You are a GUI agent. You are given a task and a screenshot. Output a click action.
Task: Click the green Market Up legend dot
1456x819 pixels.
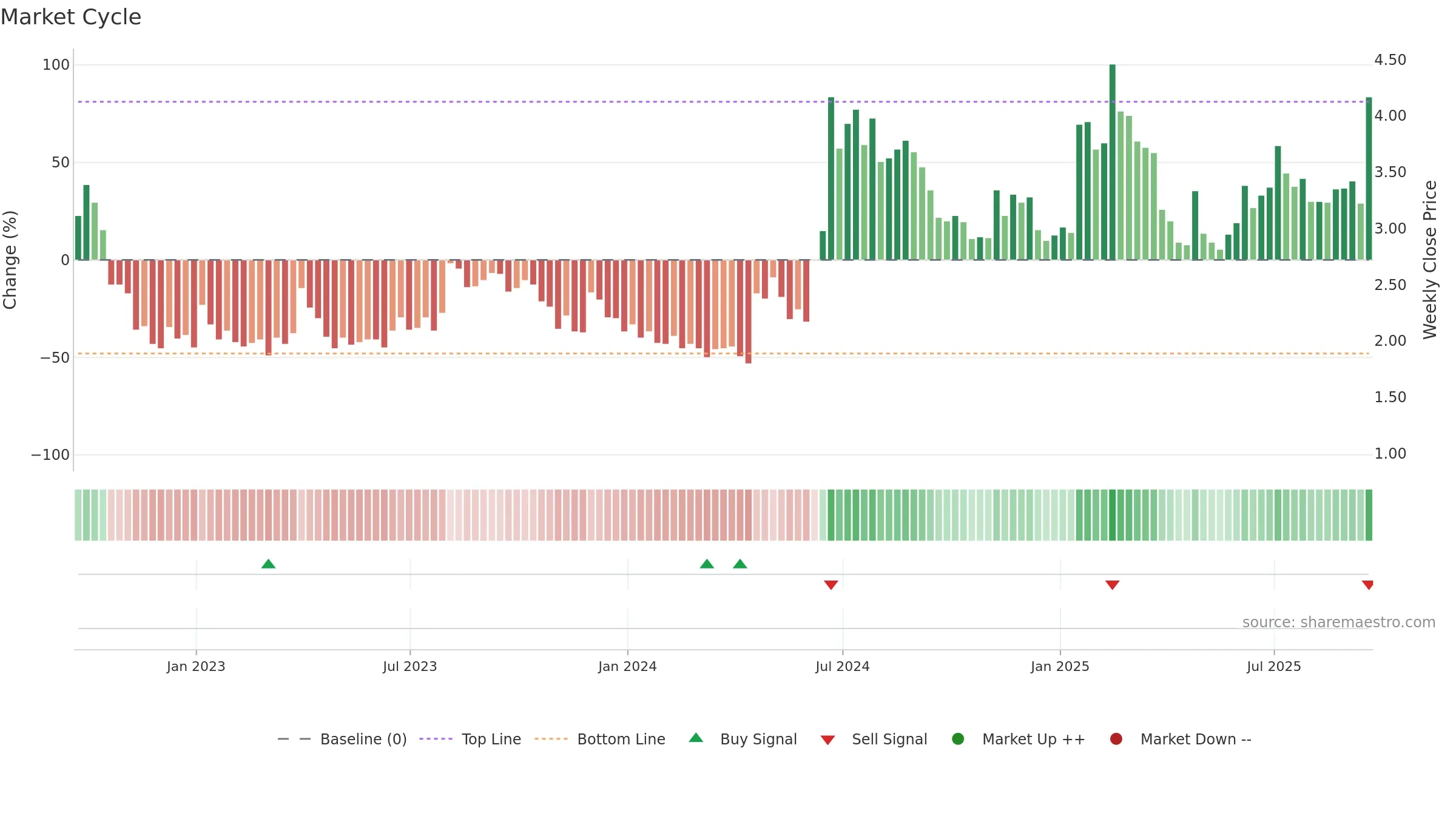pos(958,739)
